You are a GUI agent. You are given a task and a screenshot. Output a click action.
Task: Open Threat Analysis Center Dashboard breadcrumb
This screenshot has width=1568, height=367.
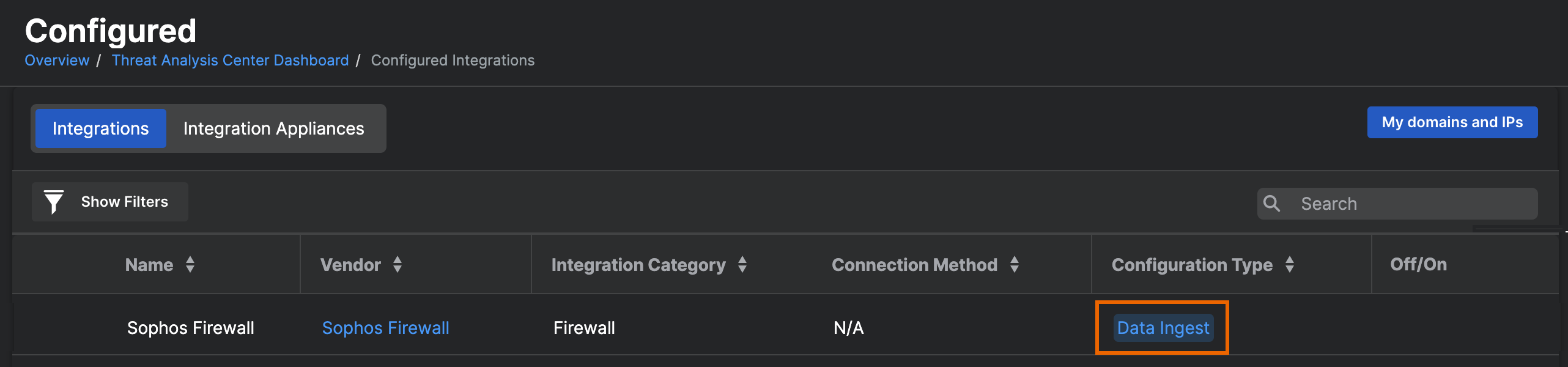click(x=230, y=60)
